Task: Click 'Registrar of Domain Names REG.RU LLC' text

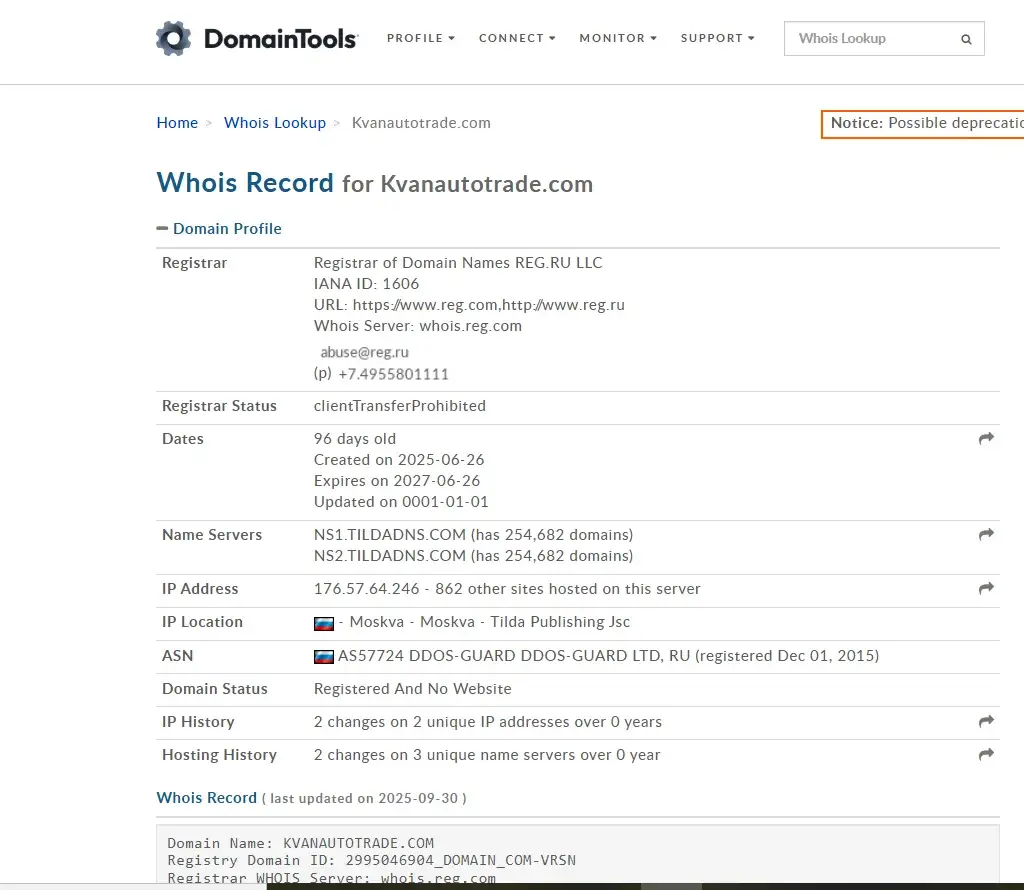Action: (458, 262)
